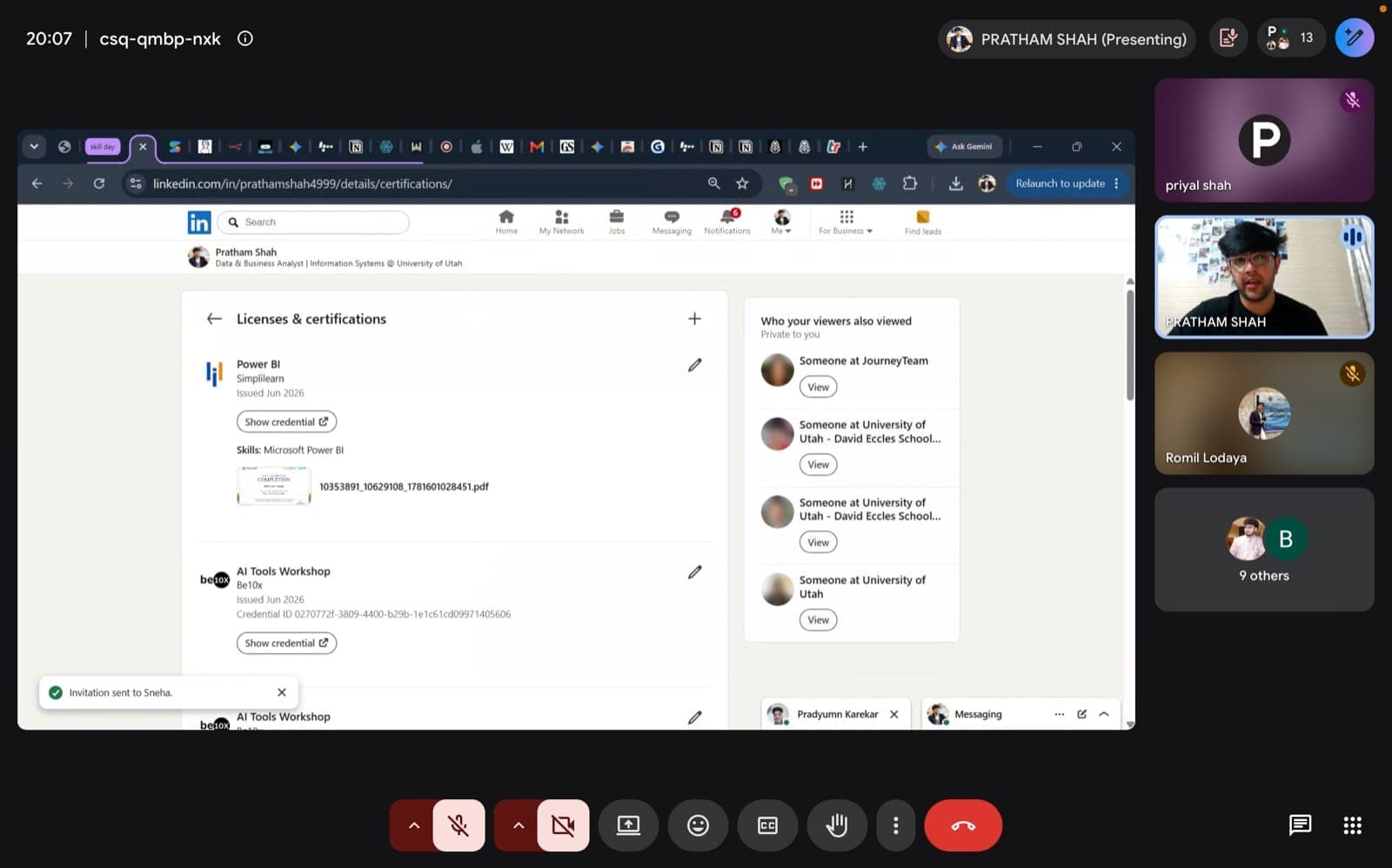Edit the Be10x credential ID entry
Image resolution: width=1392 pixels, height=868 pixels.
[694, 572]
